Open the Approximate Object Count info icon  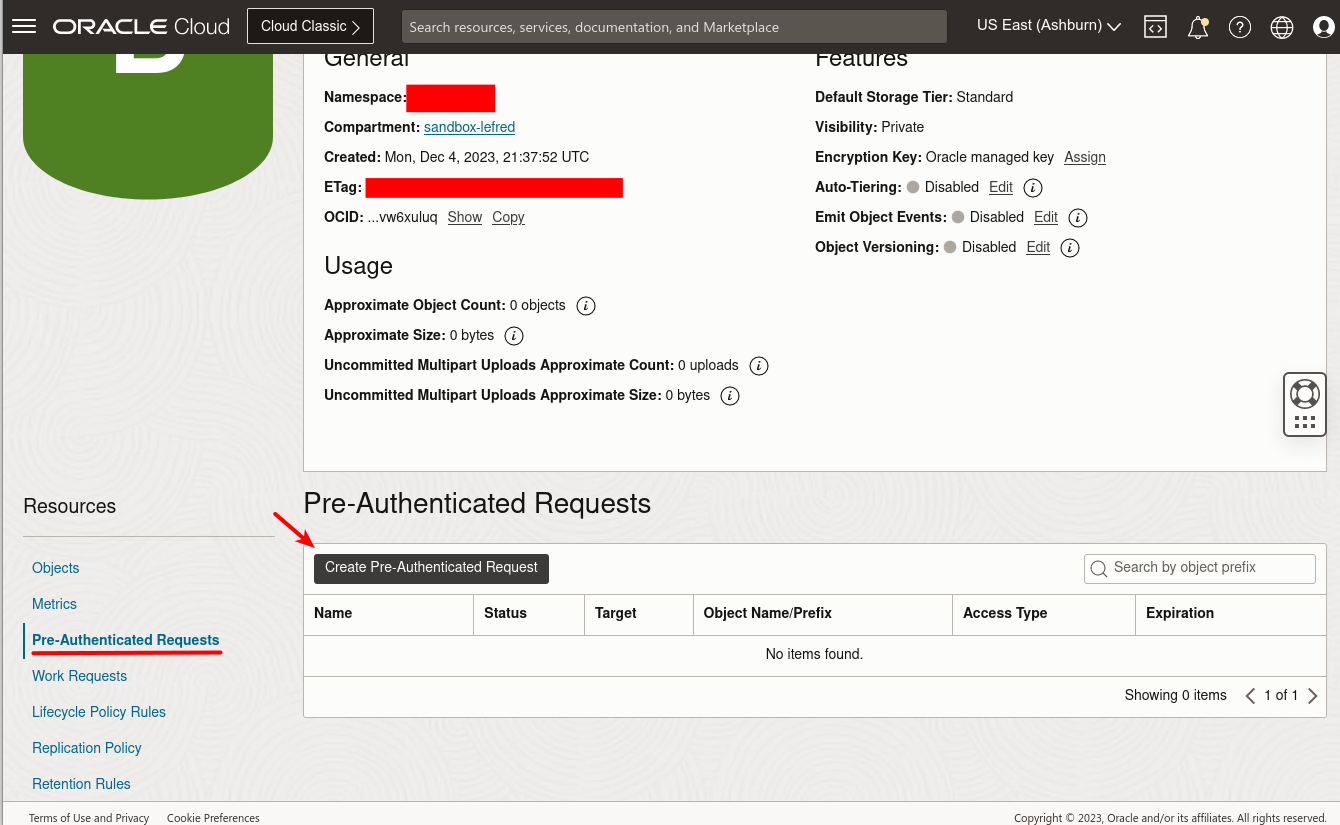(586, 305)
